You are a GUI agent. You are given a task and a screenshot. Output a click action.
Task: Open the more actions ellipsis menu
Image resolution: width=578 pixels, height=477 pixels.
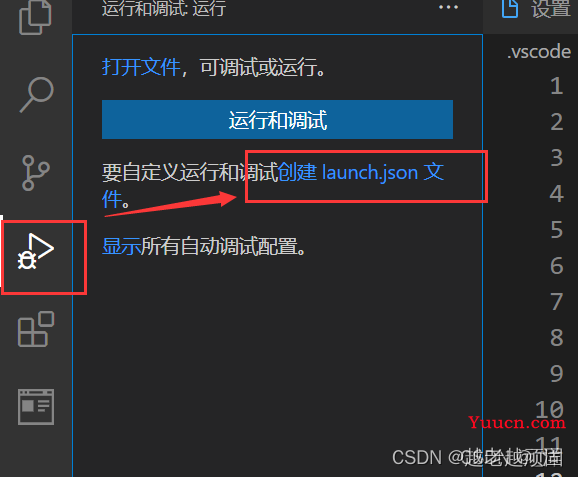click(x=448, y=7)
